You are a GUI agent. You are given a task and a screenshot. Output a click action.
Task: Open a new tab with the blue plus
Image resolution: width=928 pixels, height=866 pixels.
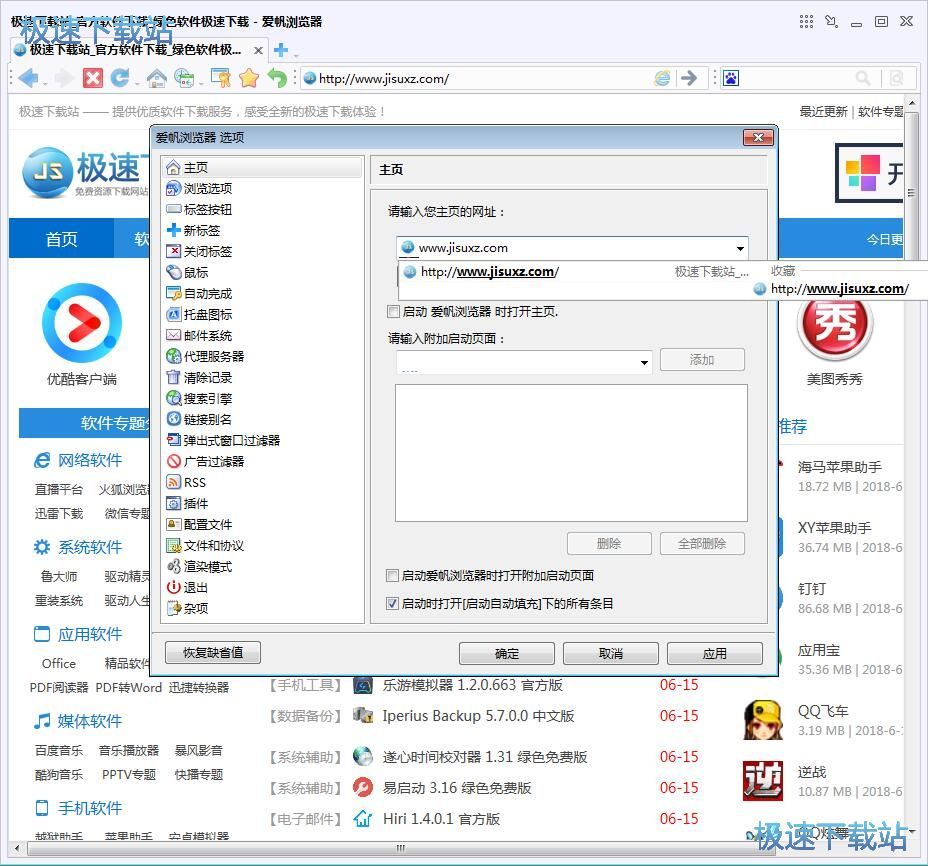click(281, 50)
